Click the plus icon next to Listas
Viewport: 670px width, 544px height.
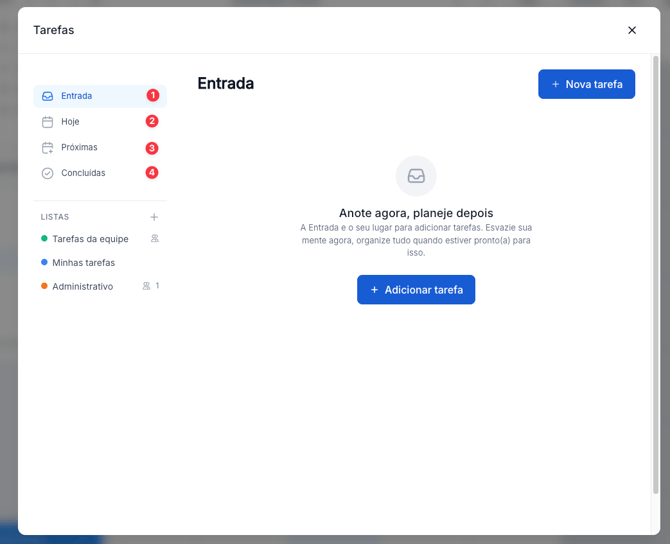154,217
